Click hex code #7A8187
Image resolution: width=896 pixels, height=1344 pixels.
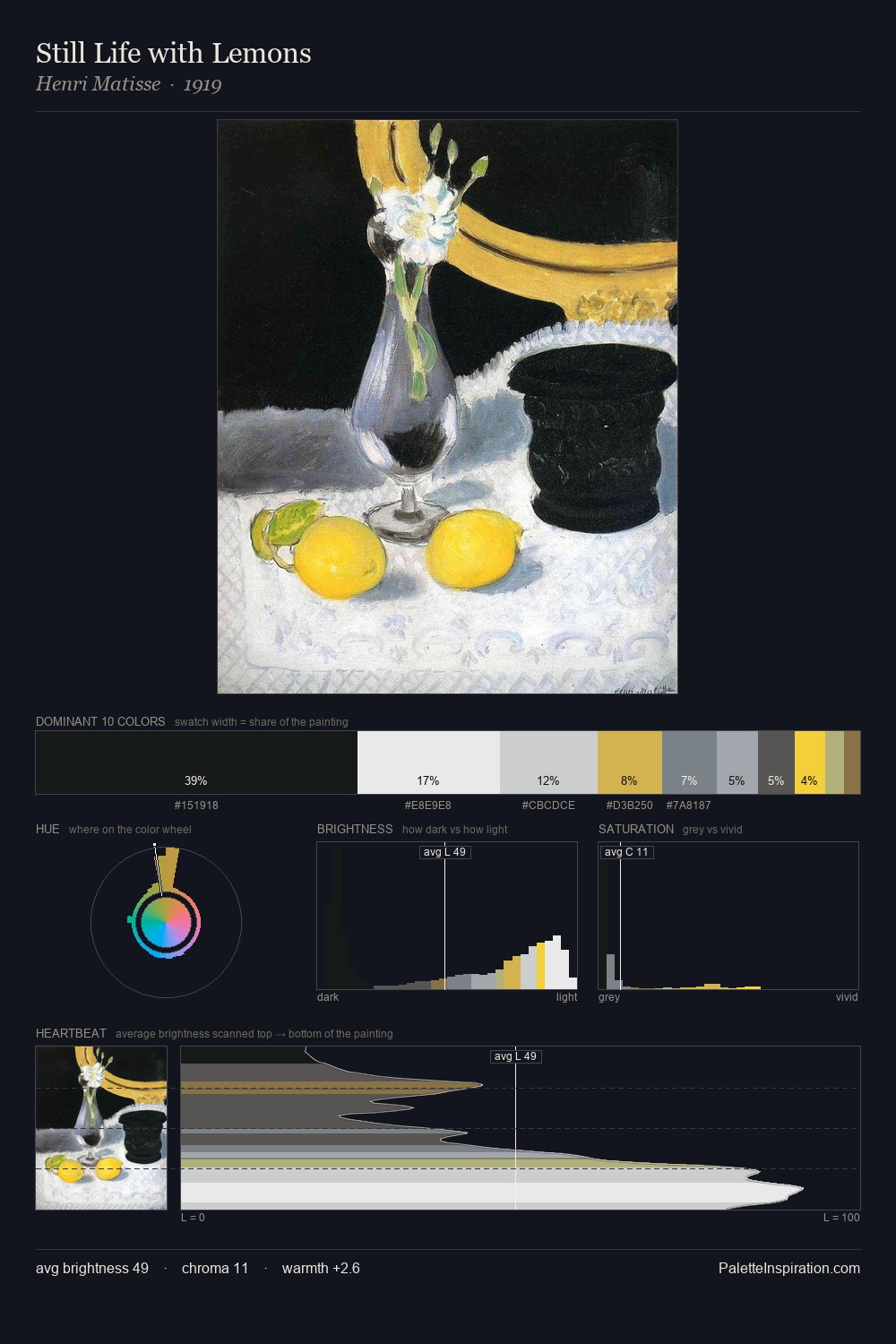(x=689, y=806)
